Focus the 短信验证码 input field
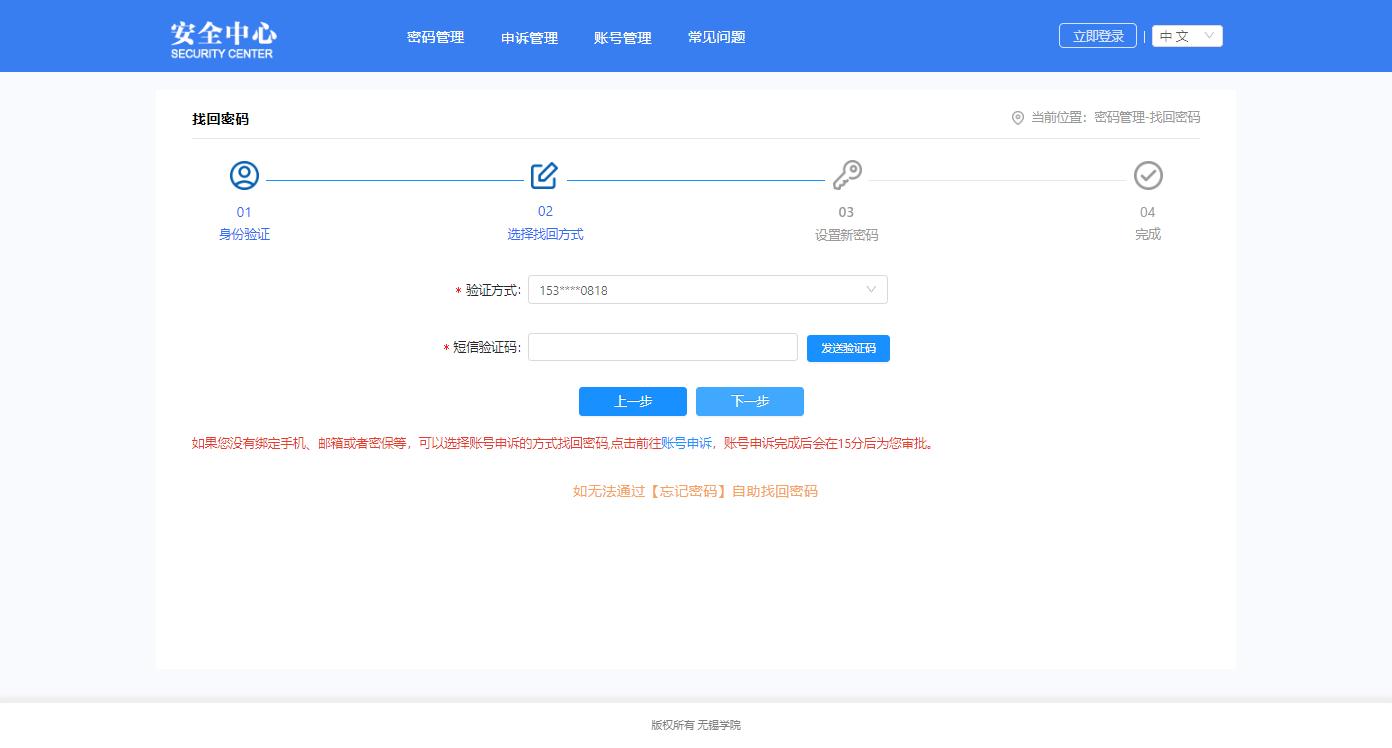Image resolution: width=1392 pixels, height=748 pixels. pyautogui.click(x=662, y=347)
